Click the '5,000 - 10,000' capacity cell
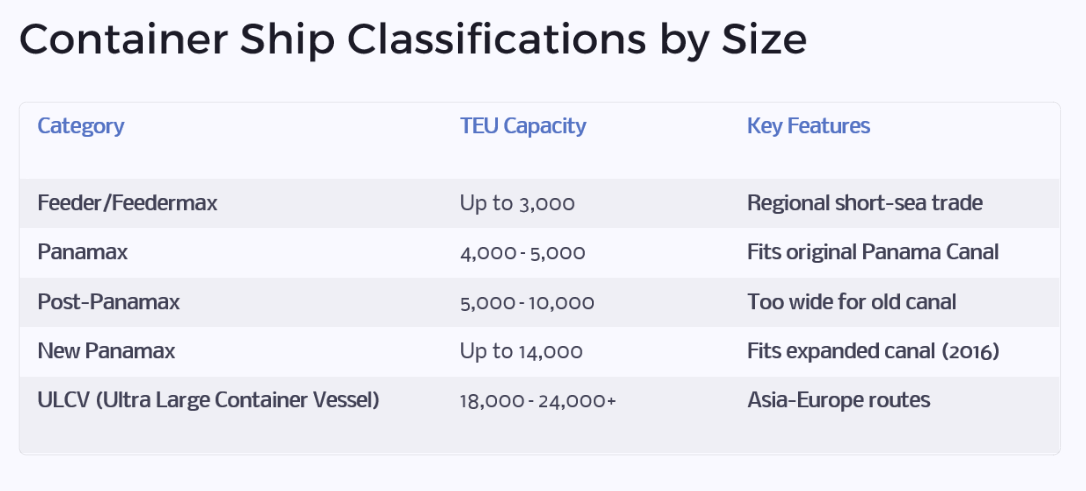 click(x=527, y=302)
